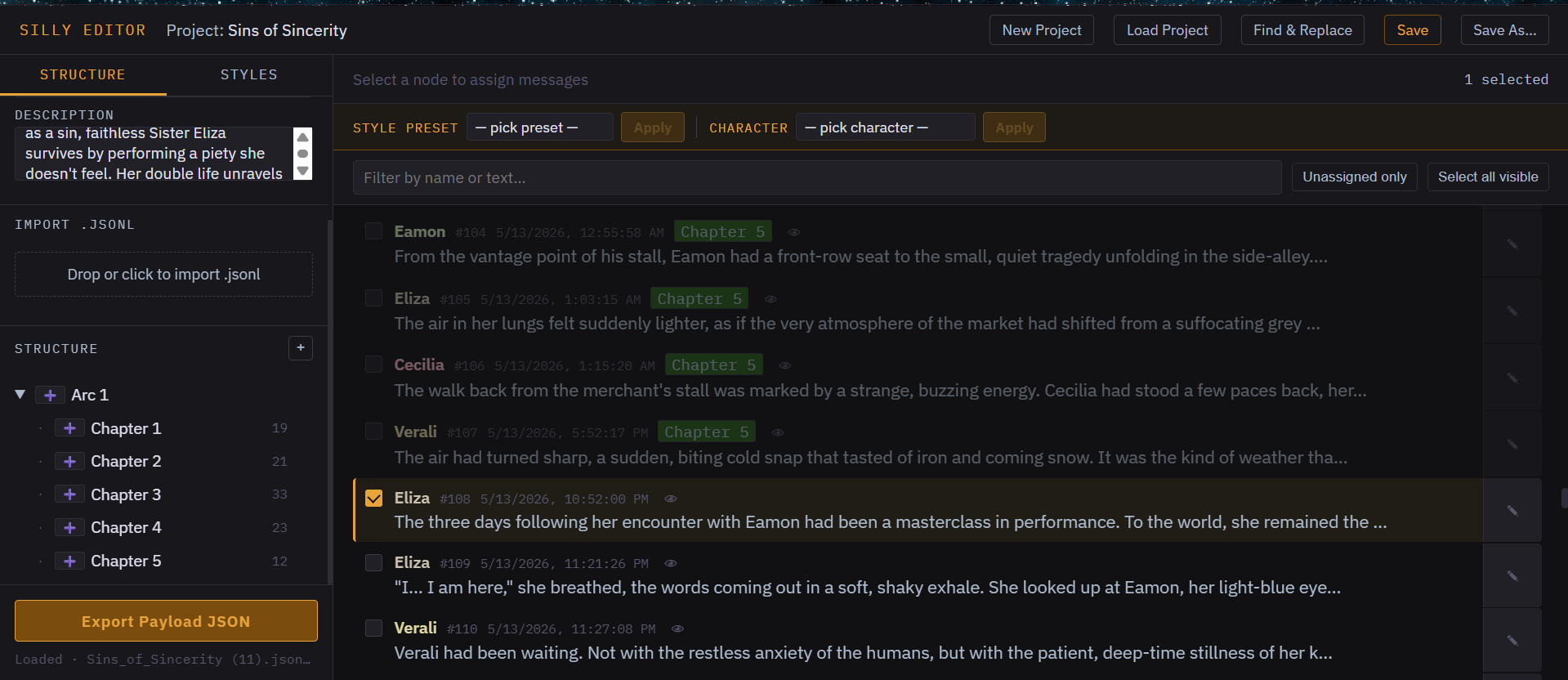Add a new top-level structure node
The height and width of the screenshot is (680, 1568).
(301, 348)
